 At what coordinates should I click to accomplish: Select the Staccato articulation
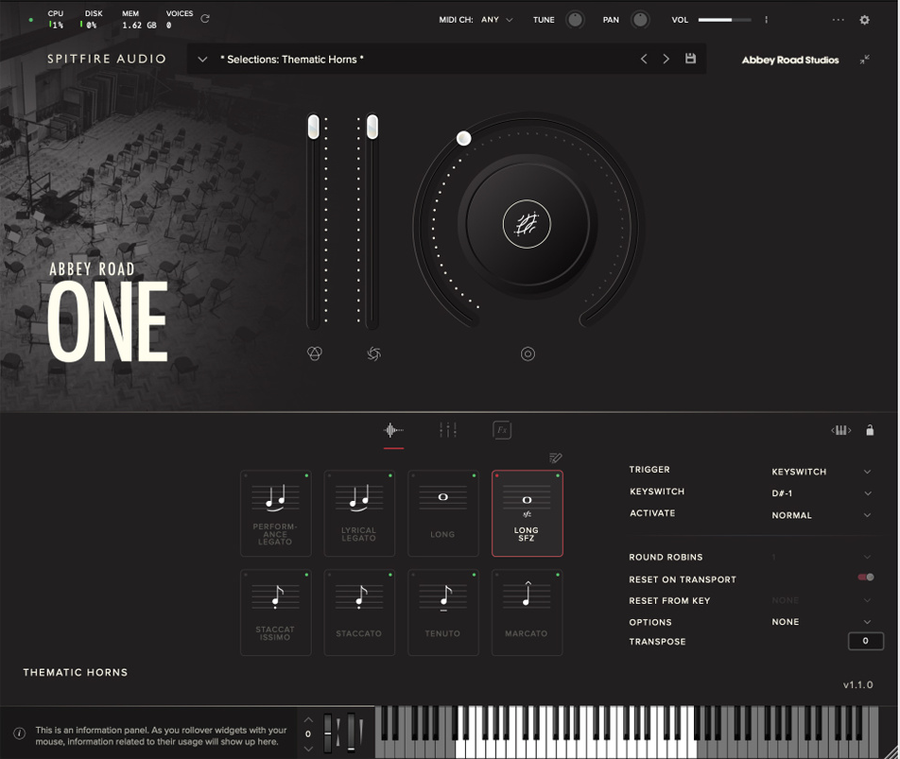pyautogui.click(x=359, y=613)
